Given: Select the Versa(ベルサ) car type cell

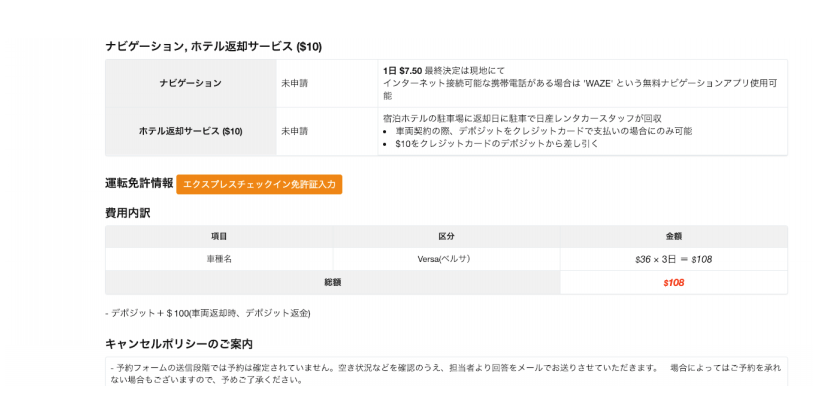Looking at the screenshot, I should click(444, 259).
